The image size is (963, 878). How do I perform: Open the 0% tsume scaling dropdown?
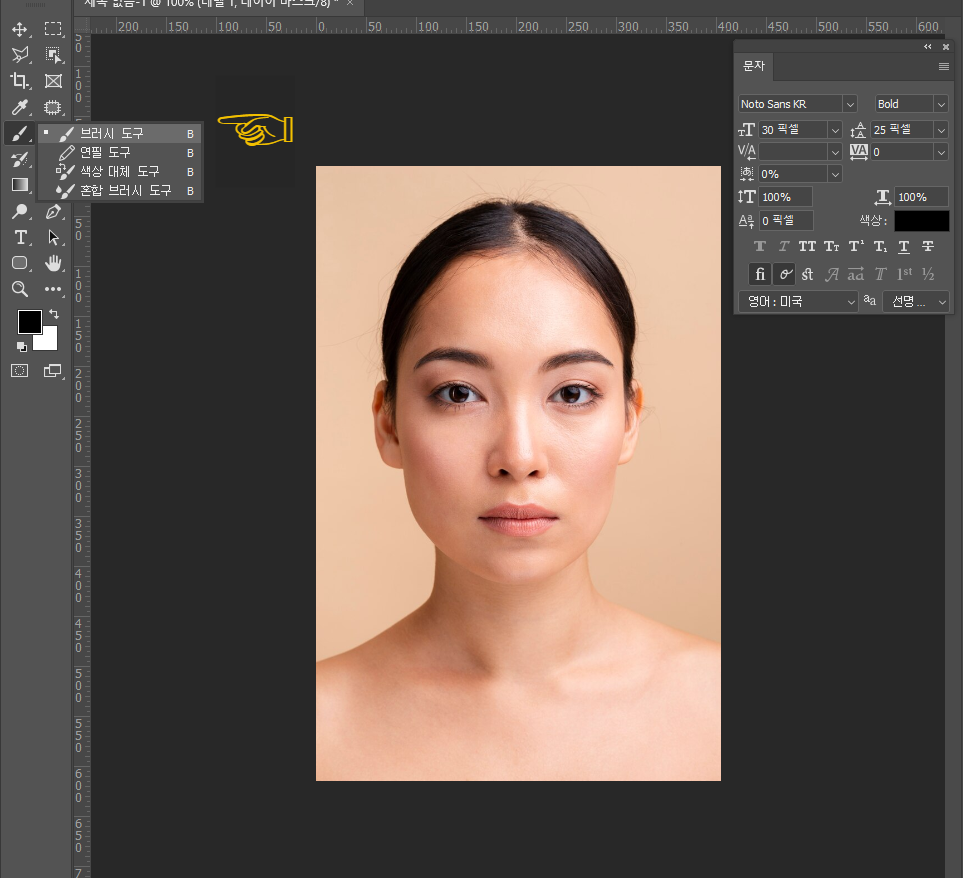coord(835,174)
